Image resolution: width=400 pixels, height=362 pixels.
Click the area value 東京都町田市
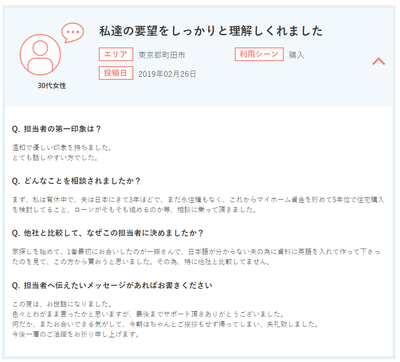click(x=162, y=55)
